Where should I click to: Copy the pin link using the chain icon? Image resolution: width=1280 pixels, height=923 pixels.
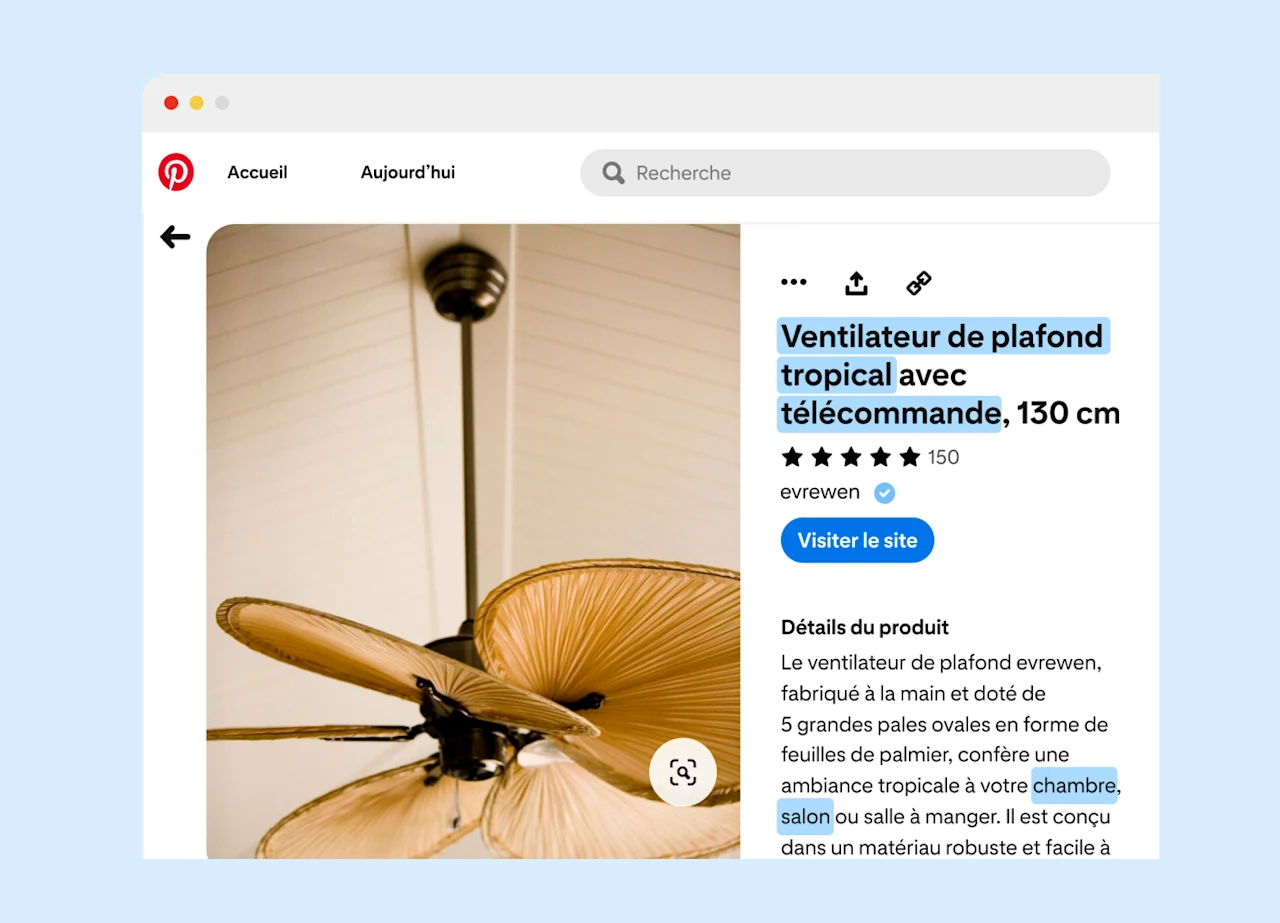[x=919, y=282]
